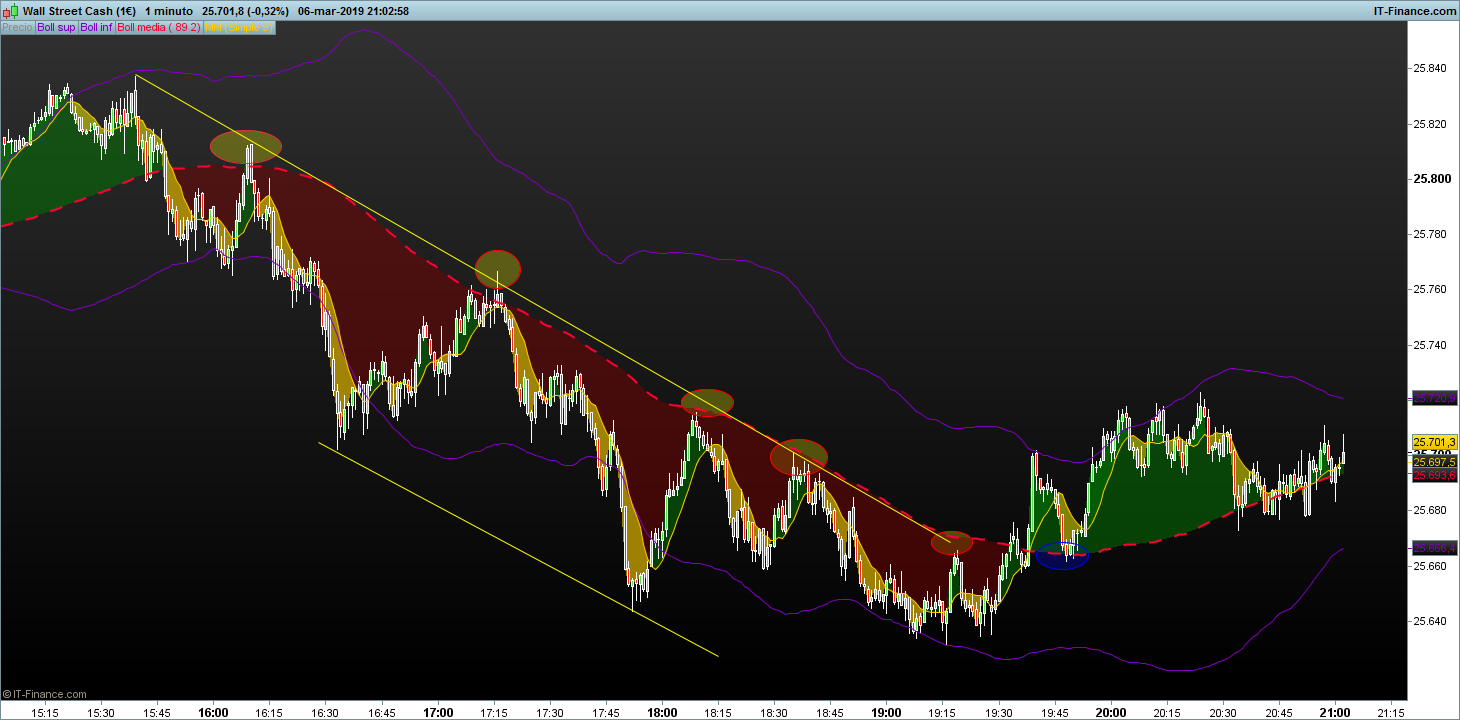Click the 20:00 label on time axis

coord(1111,713)
